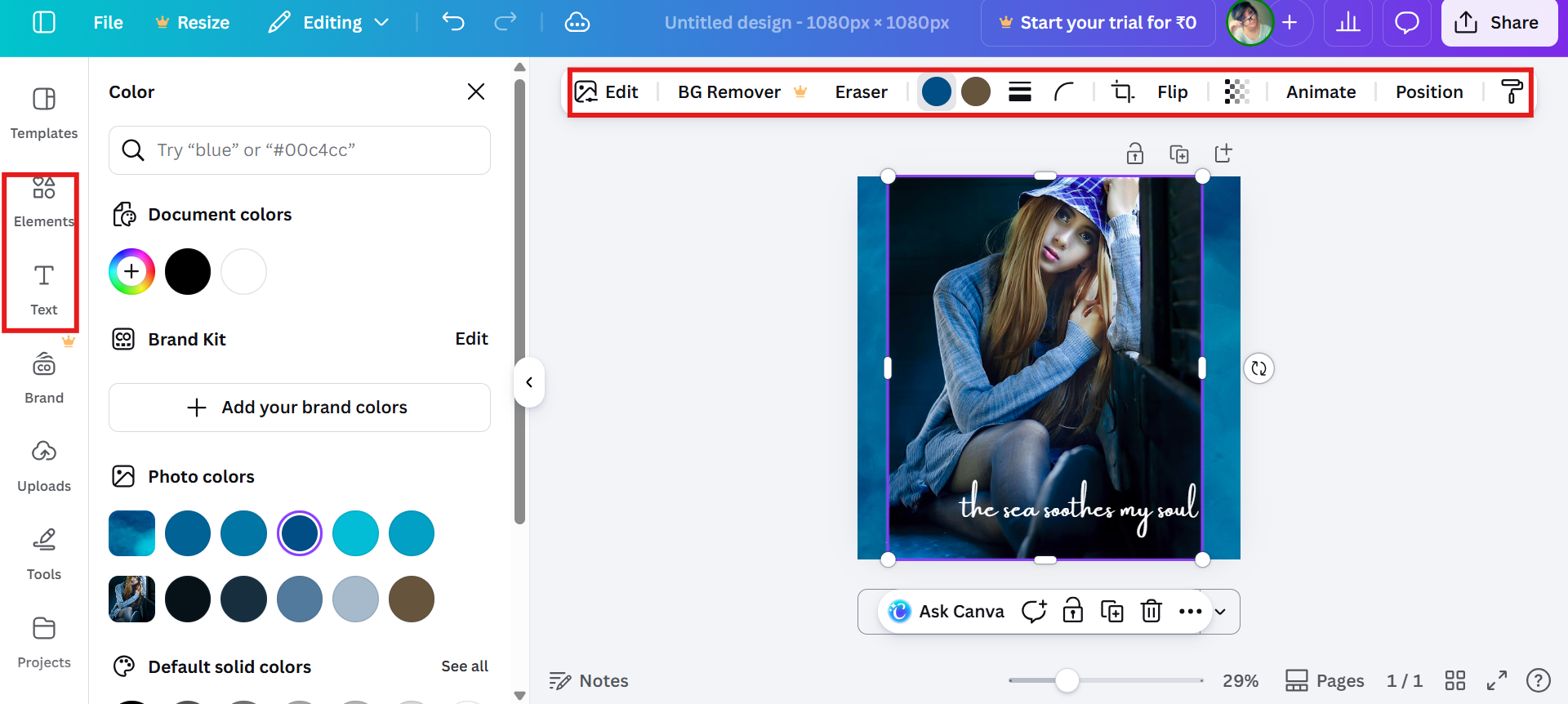Select the Crop tool icon

1123,92
